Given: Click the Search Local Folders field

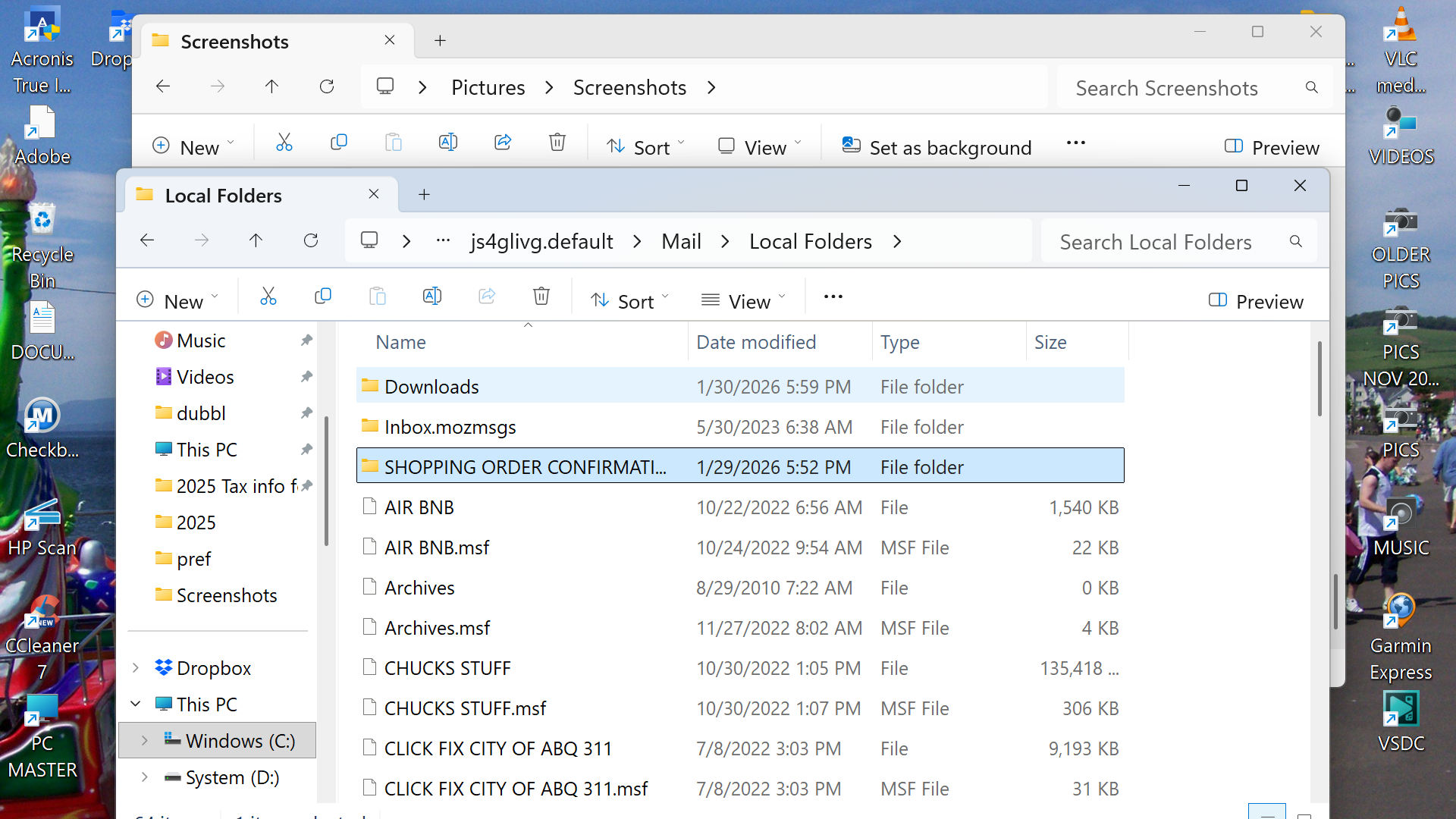Looking at the screenshot, I should tap(1155, 242).
